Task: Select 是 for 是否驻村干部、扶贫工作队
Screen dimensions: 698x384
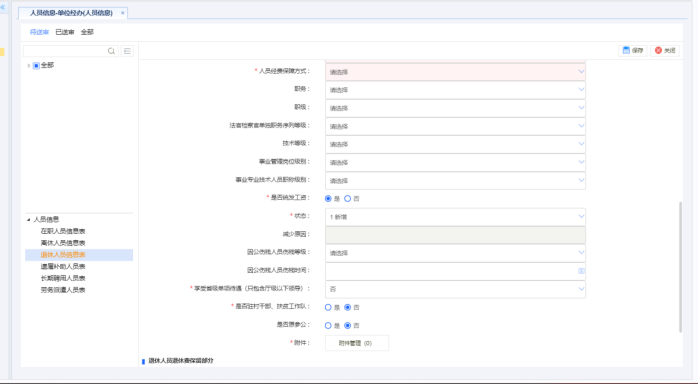Action: click(x=328, y=307)
